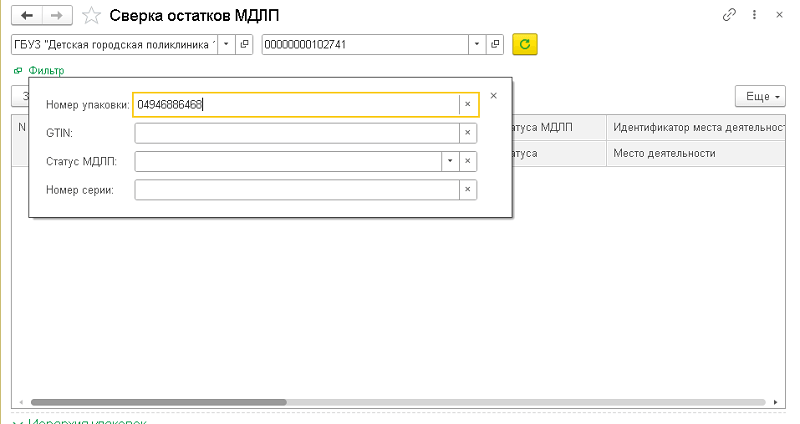Click the back navigation arrow
Viewport: 800px width, 424px height.
pos(27,15)
